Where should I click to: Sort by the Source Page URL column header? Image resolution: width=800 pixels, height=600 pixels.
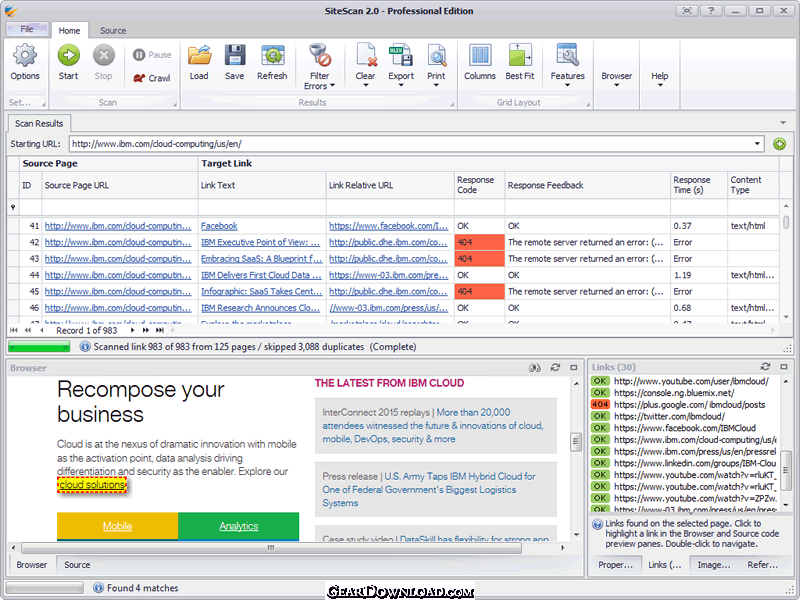tap(120, 185)
